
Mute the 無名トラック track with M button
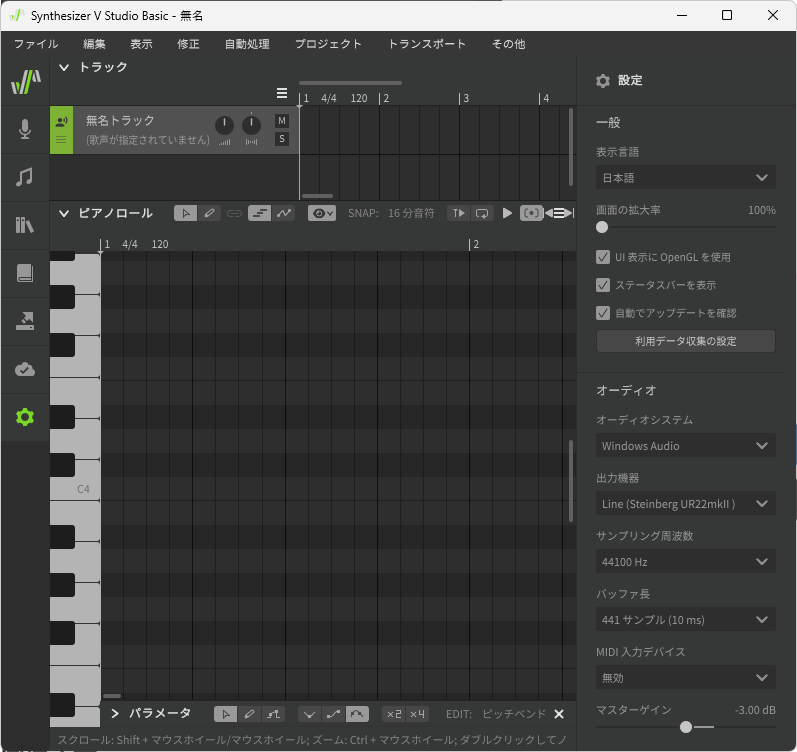pyautogui.click(x=282, y=121)
